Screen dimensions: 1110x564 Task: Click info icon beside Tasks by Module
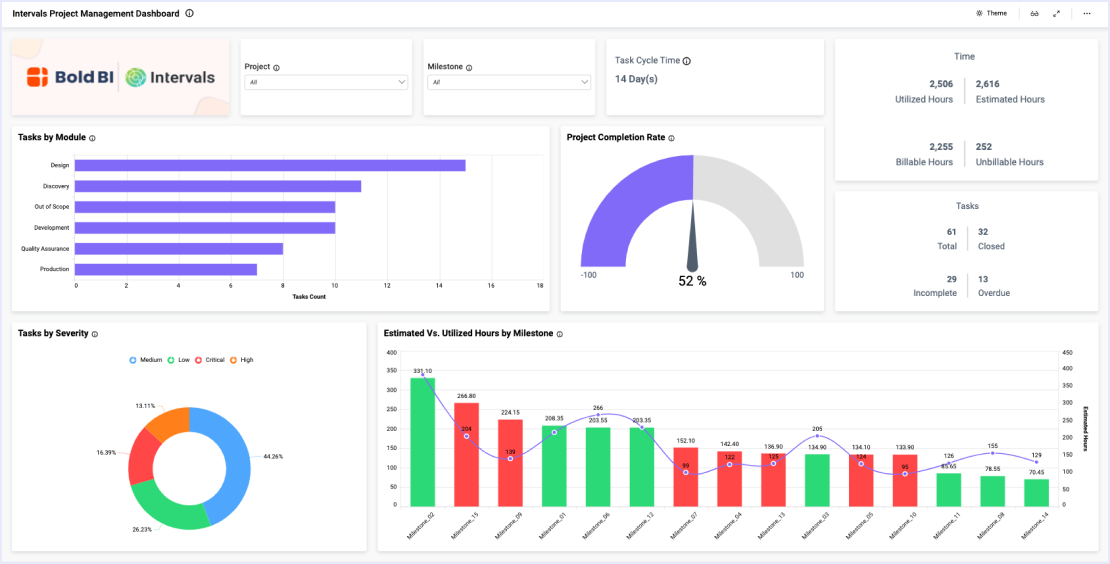(92, 138)
